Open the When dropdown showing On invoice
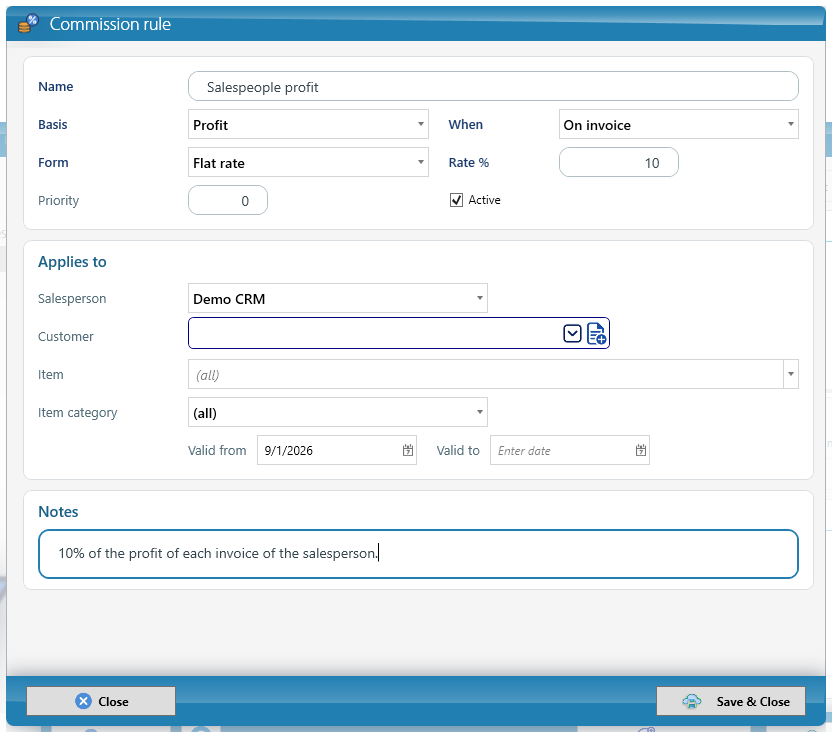The image size is (832, 732). (679, 125)
